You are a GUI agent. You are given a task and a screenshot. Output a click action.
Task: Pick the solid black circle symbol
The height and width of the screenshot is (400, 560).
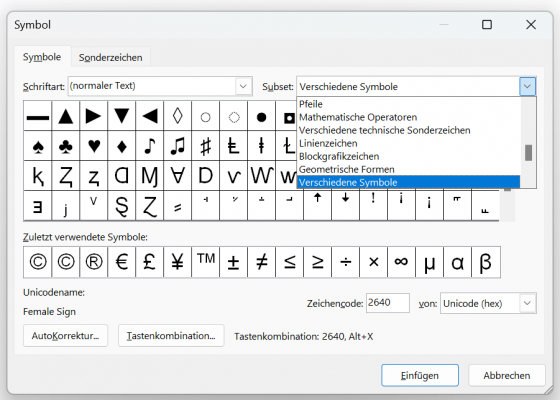[261, 116]
